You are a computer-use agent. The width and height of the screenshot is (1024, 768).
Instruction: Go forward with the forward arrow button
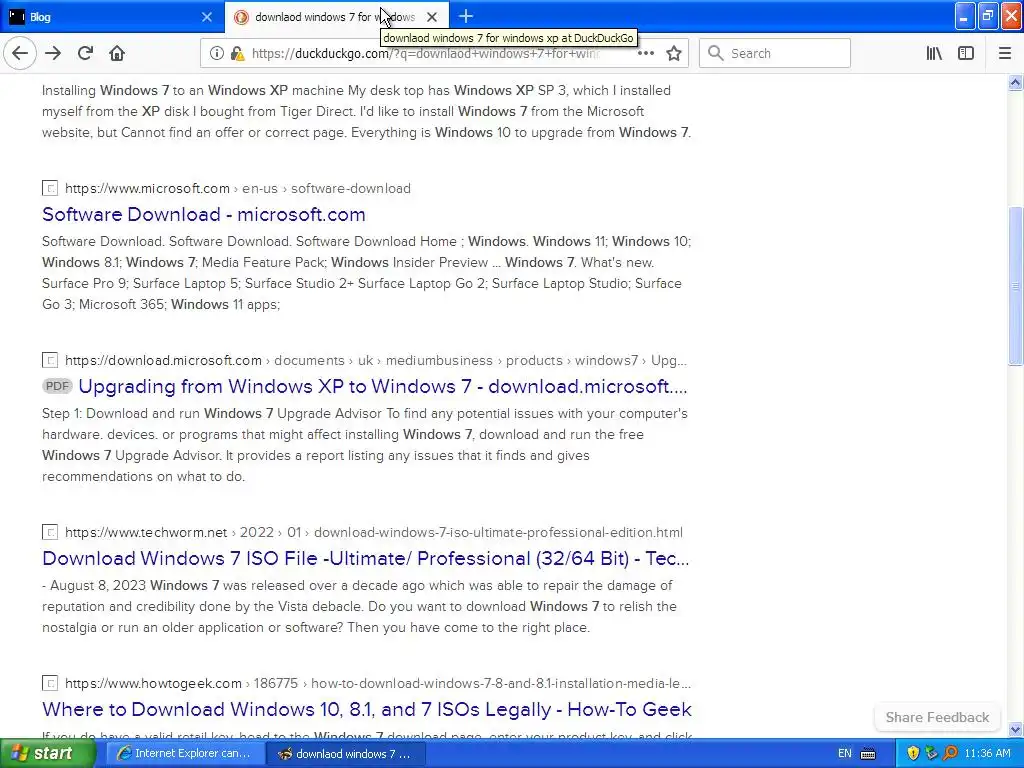[53, 54]
